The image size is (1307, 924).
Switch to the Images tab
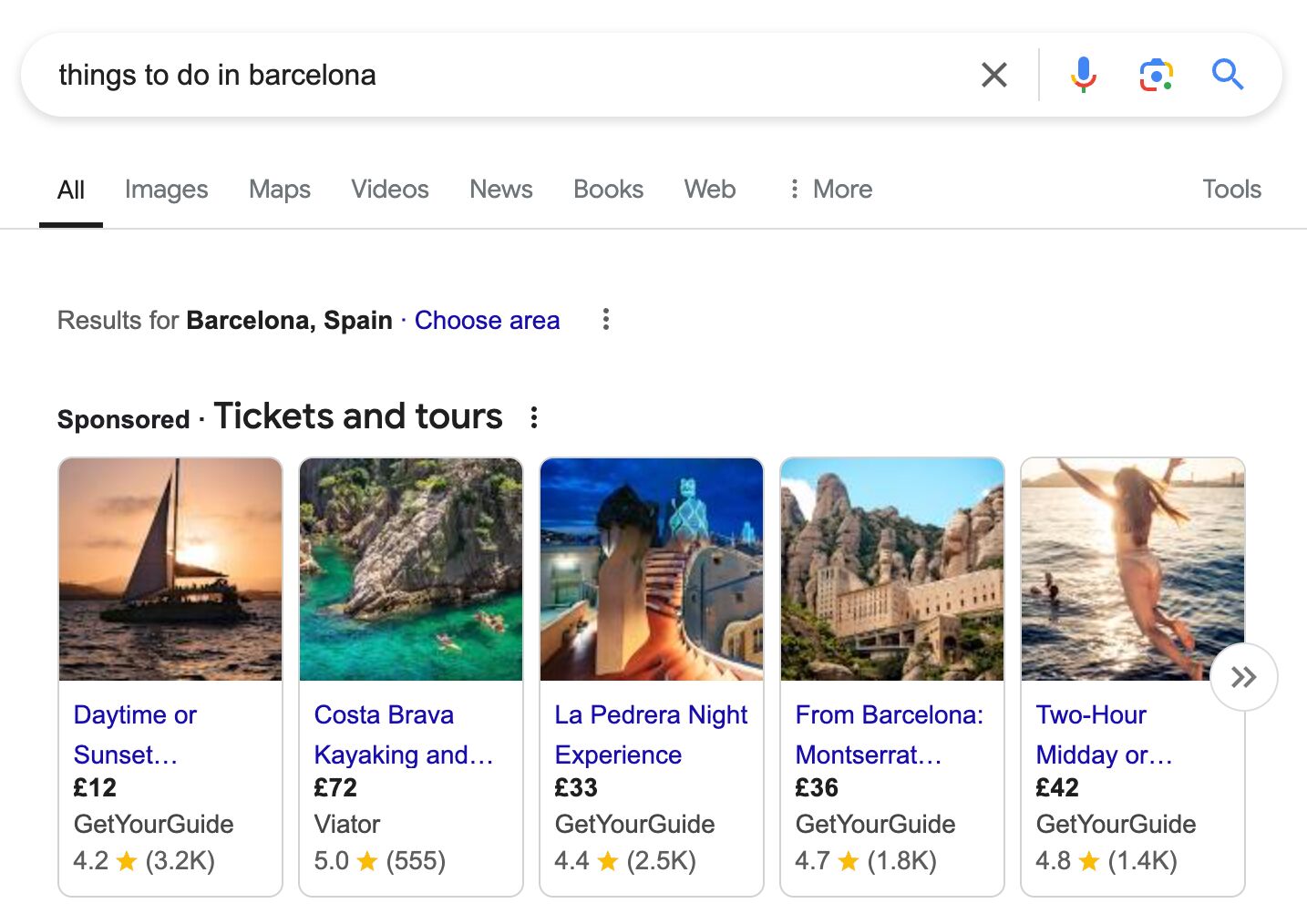click(x=166, y=189)
